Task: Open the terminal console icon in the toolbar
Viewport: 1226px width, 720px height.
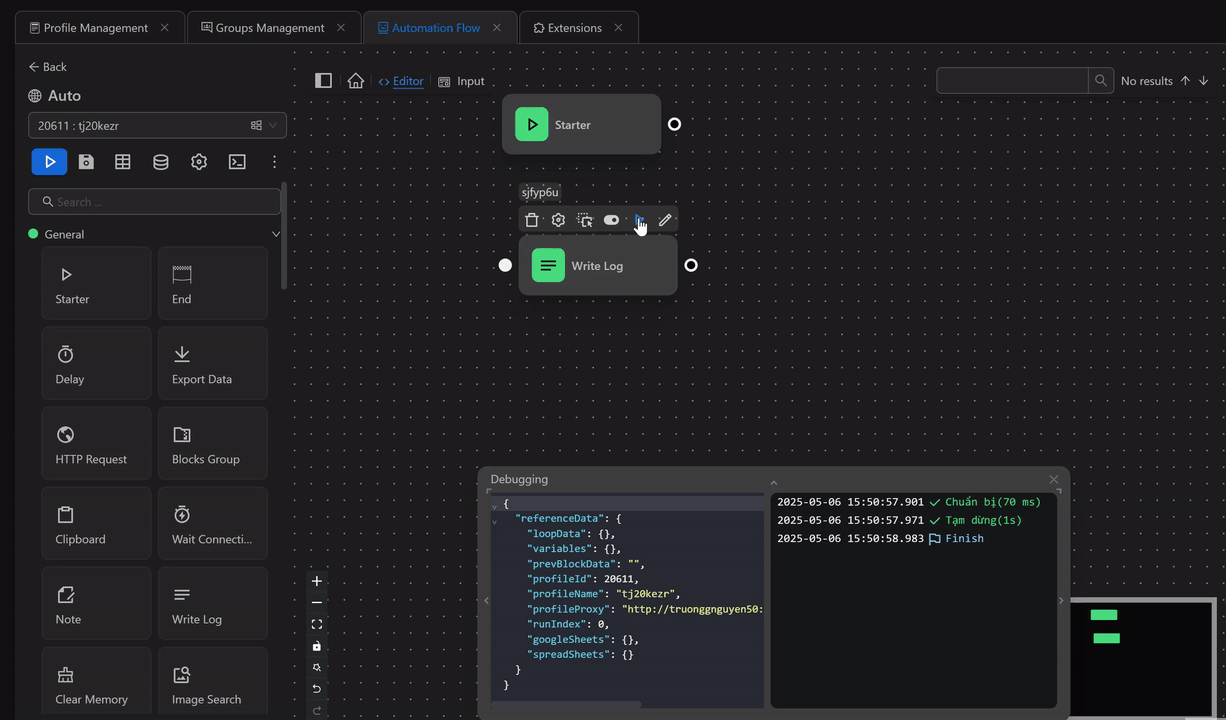Action: [x=237, y=161]
